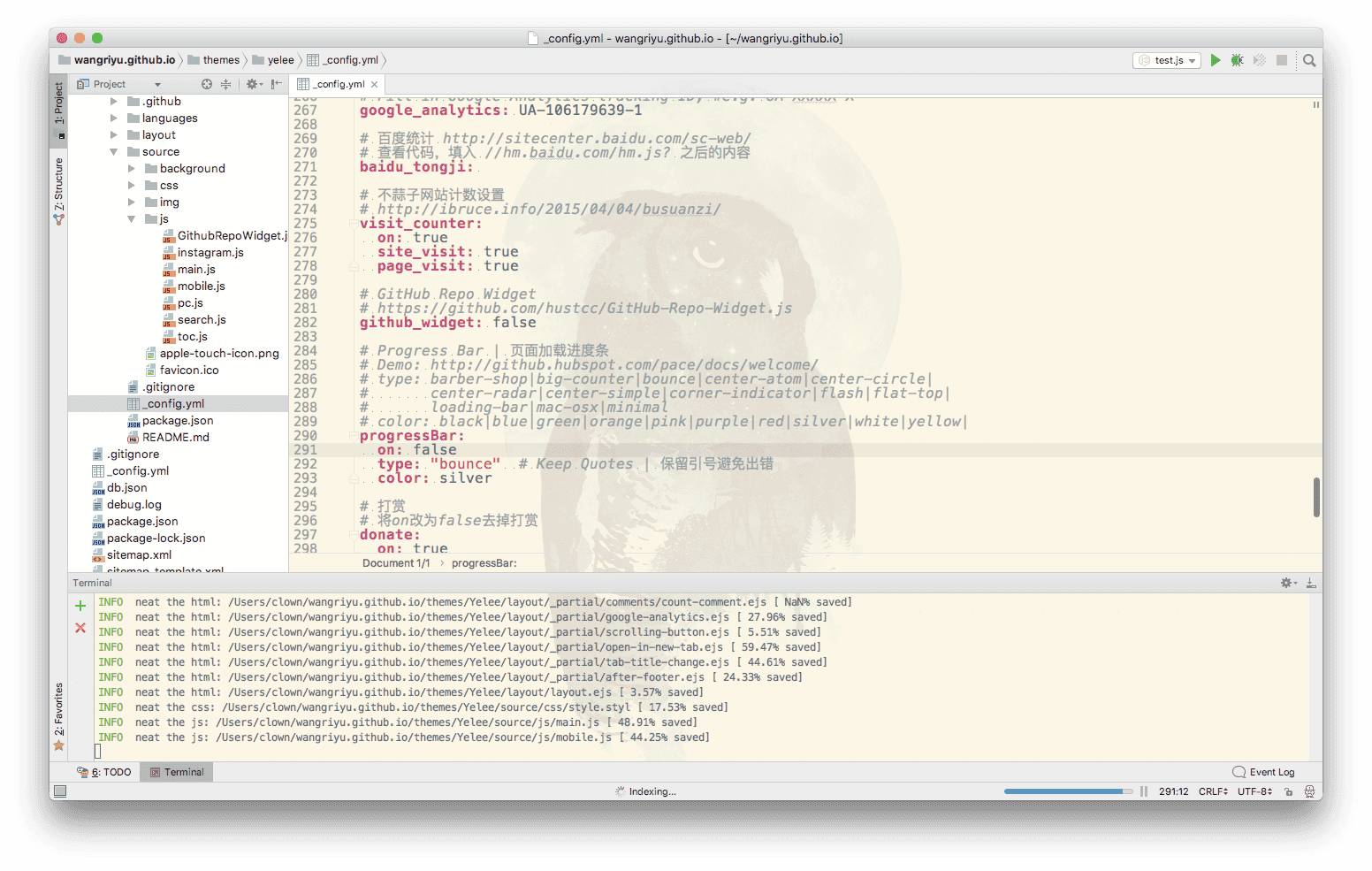Viewport: 1372px width, 871px height.
Task: Run the test.js configuration
Action: [1216, 60]
